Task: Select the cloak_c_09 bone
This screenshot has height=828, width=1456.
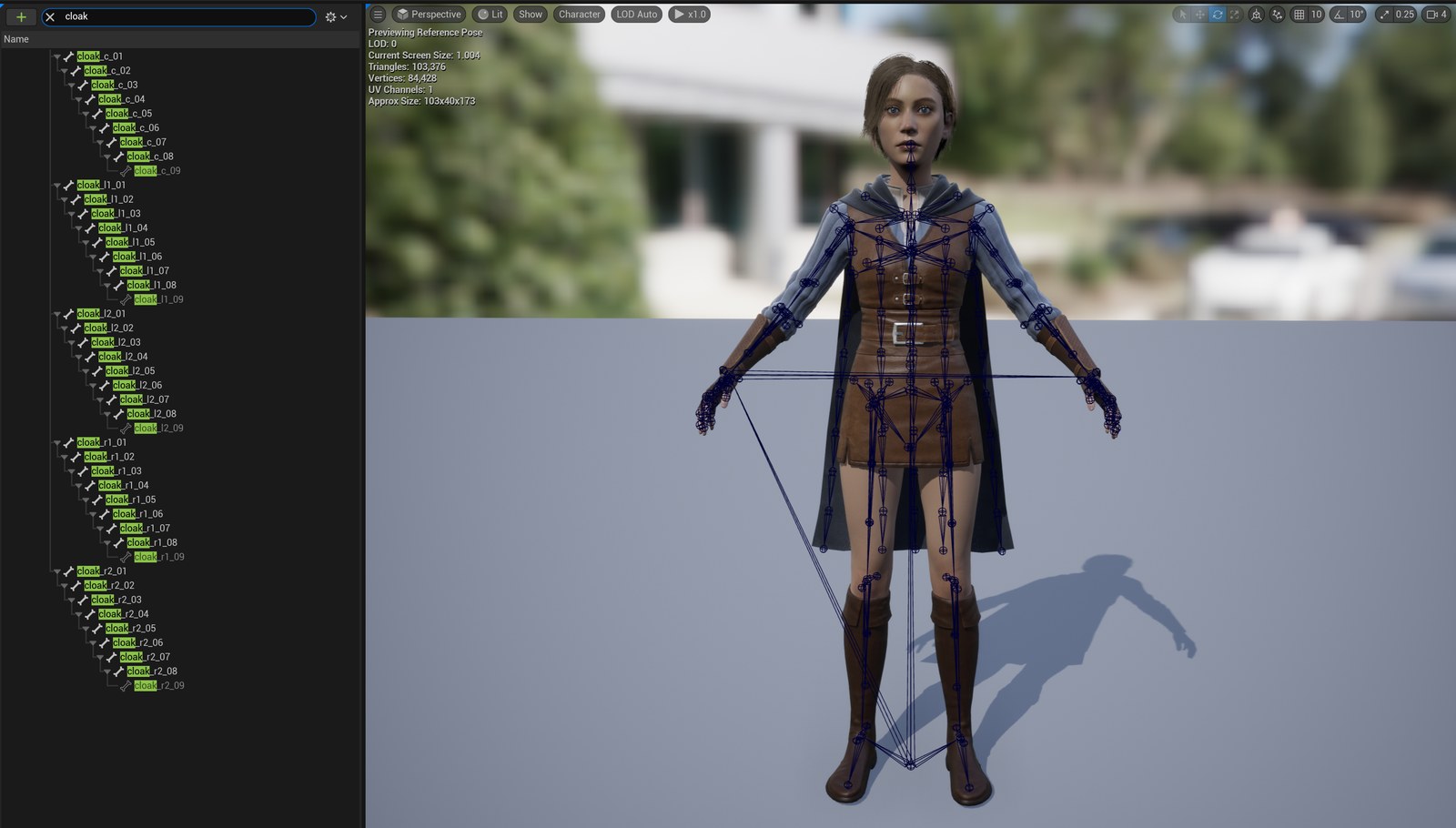Action: click(157, 171)
